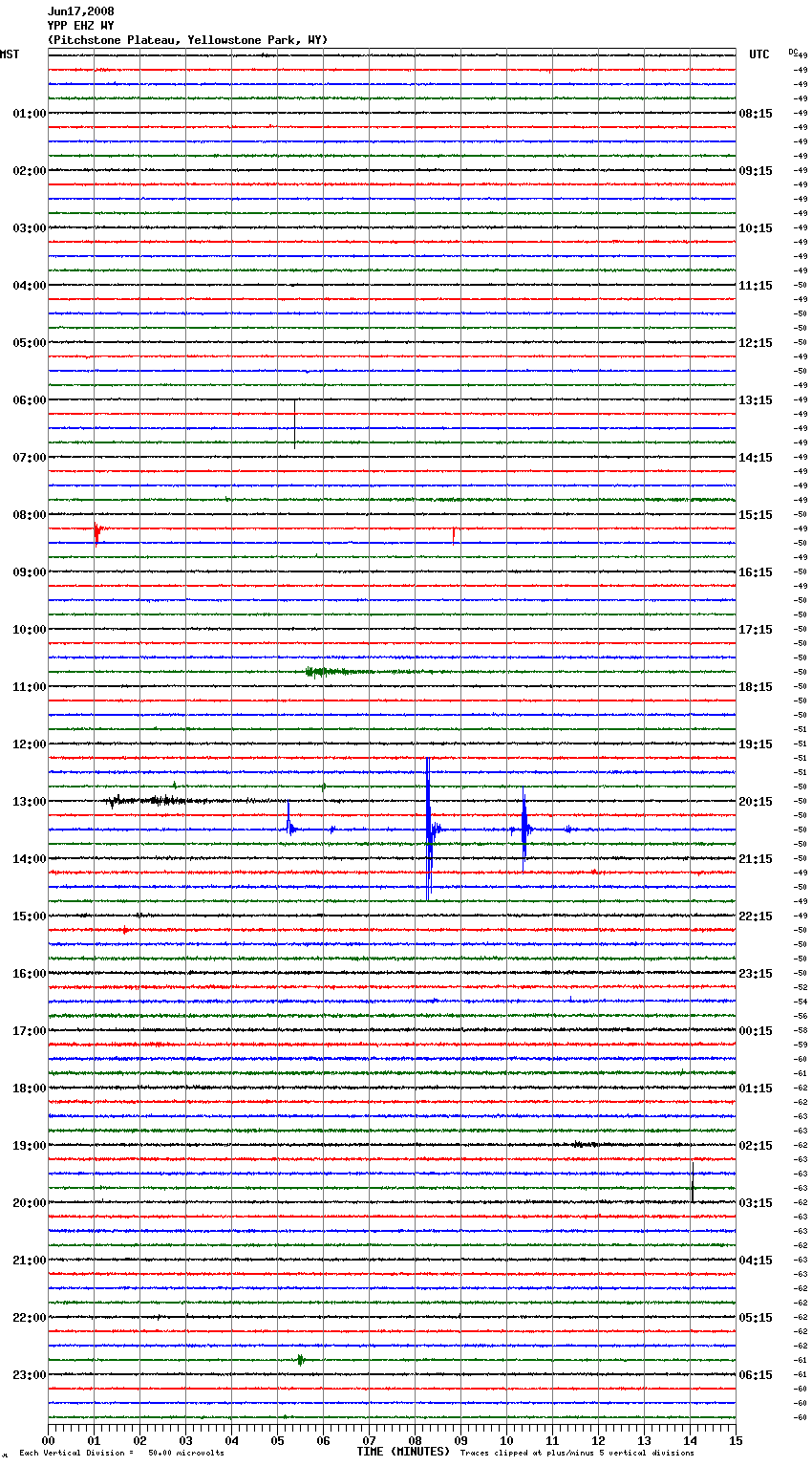Screen dimensions: 812x1466
Task: Click the Each Vertical Division microvolts note
Action: pos(121,1453)
